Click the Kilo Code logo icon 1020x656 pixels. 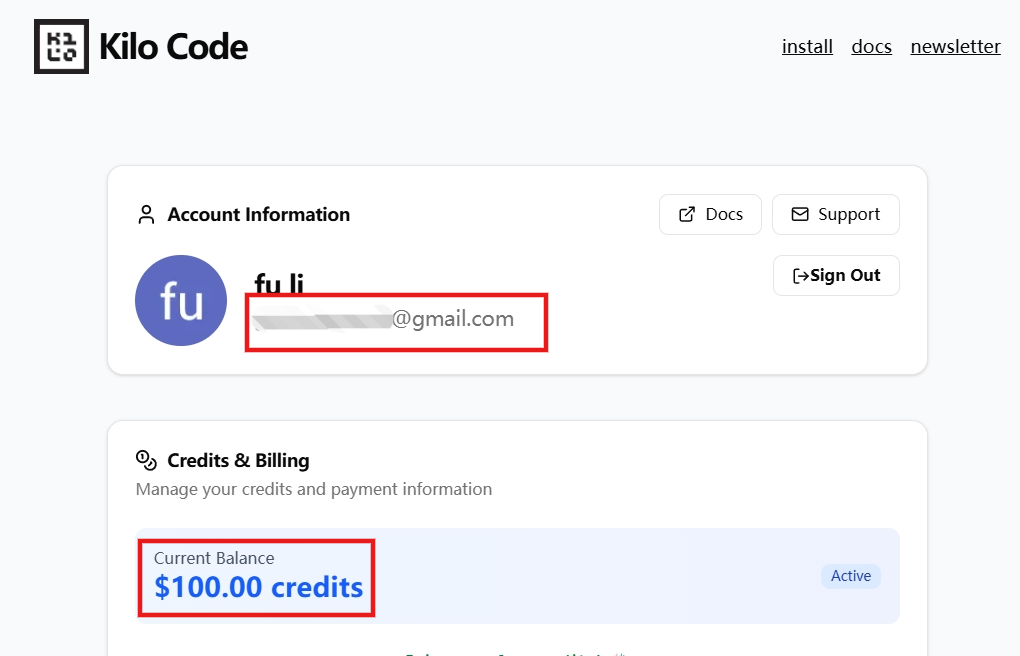[x=61, y=46]
